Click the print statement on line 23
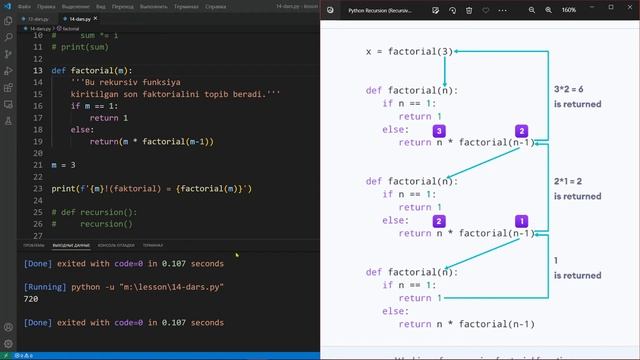Viewport: 640px width, 360px height. pos(151,189)
